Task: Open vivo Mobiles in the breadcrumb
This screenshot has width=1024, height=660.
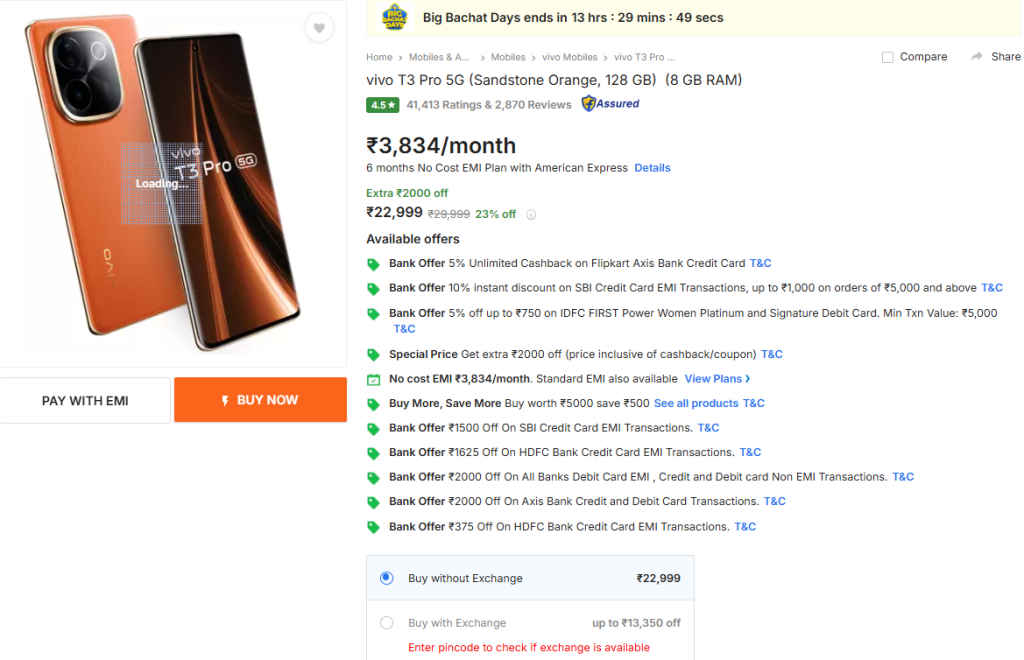Action: [x=570, y=57]
